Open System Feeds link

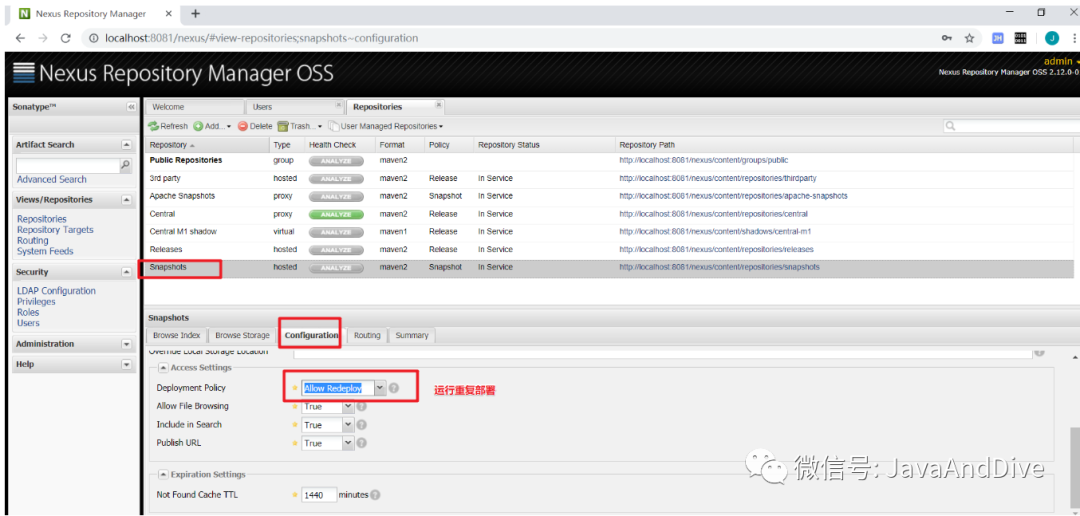(x=45, y=251)
